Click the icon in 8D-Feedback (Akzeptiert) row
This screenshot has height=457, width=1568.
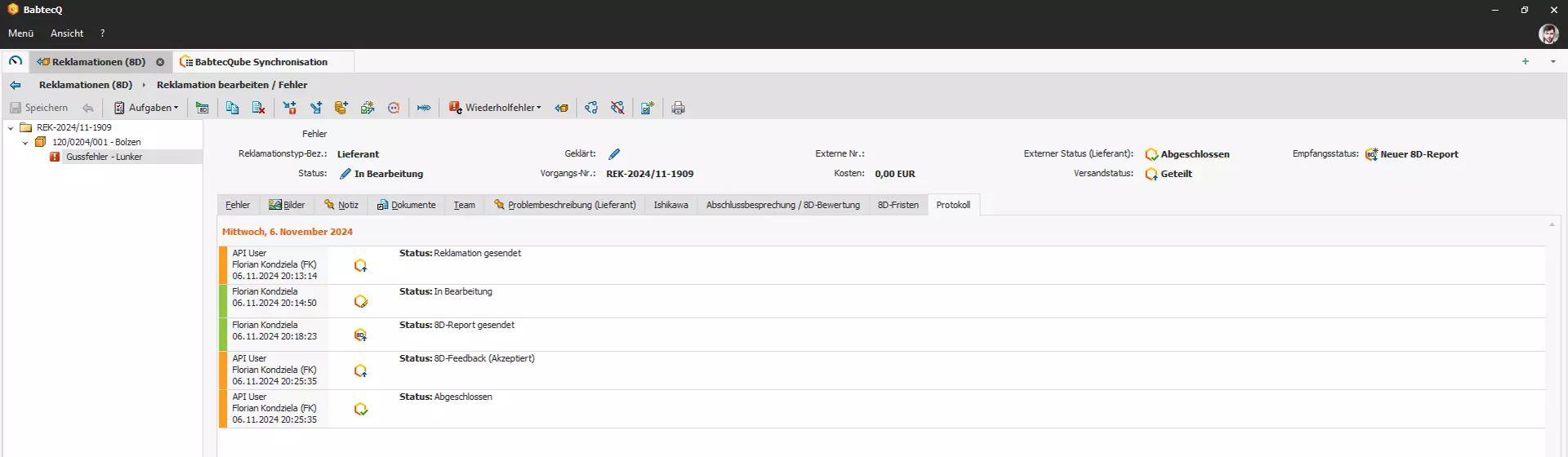pos(360,370)
